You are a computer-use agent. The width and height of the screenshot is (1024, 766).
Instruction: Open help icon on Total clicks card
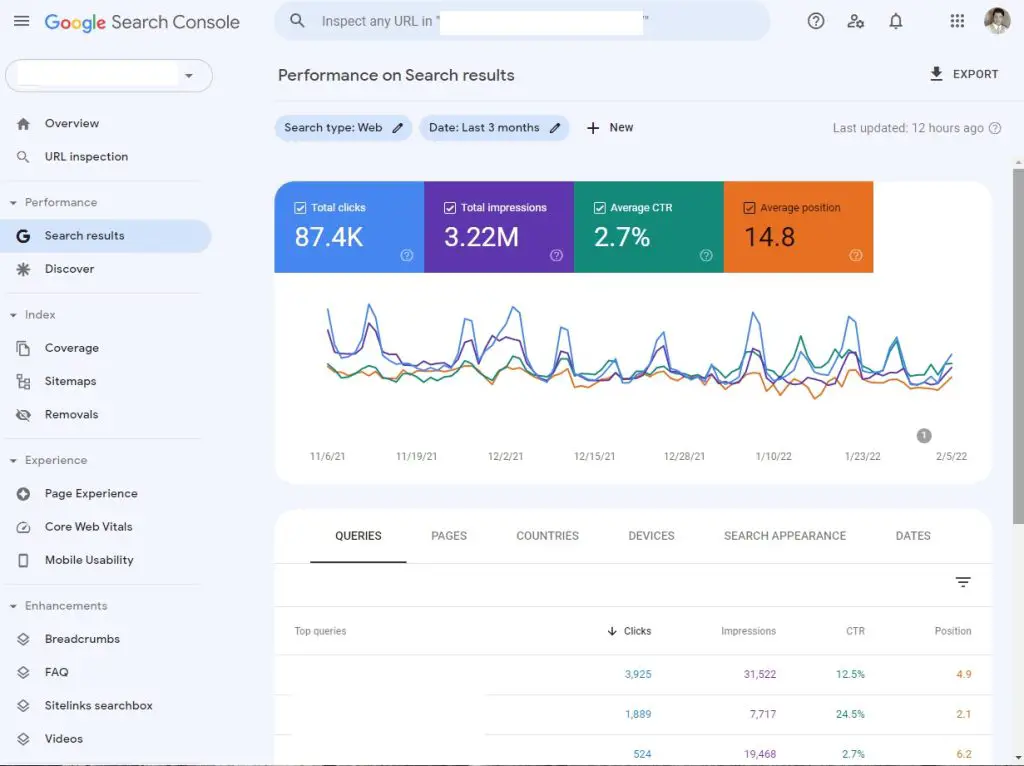click(407, 255)
